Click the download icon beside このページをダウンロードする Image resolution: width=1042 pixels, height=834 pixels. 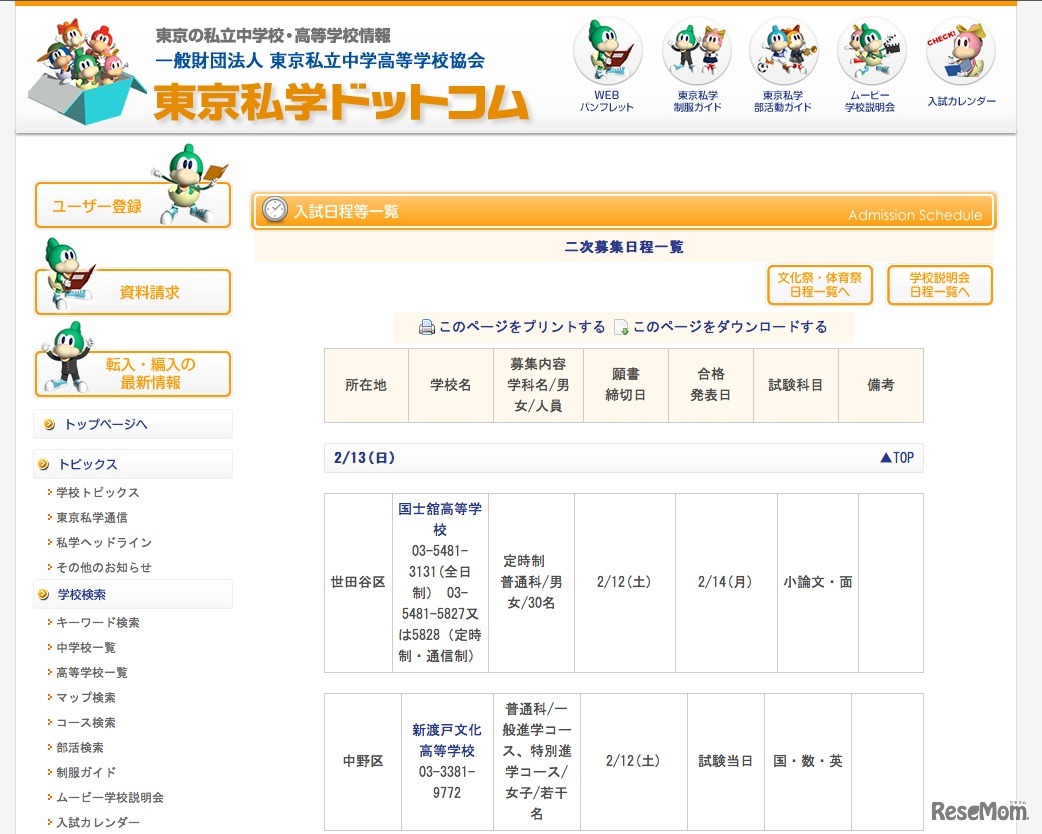click(621, 327)
